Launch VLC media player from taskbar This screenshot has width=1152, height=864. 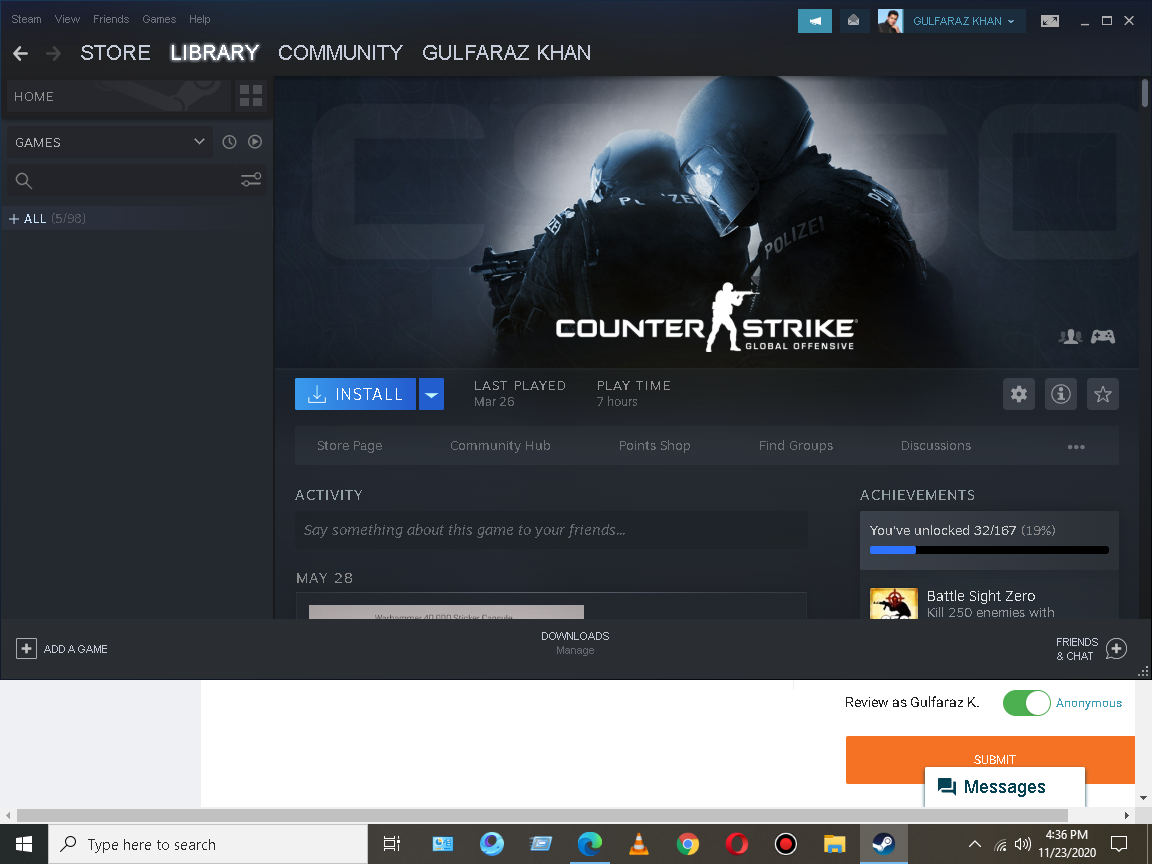(638, 844)
